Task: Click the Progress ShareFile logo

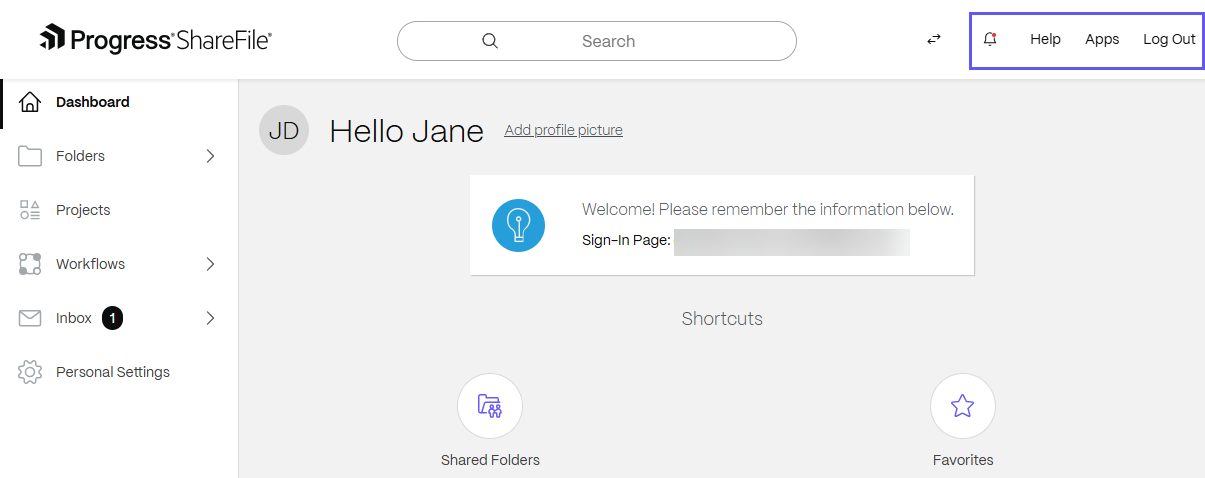Action: click(x=155, y=40)
